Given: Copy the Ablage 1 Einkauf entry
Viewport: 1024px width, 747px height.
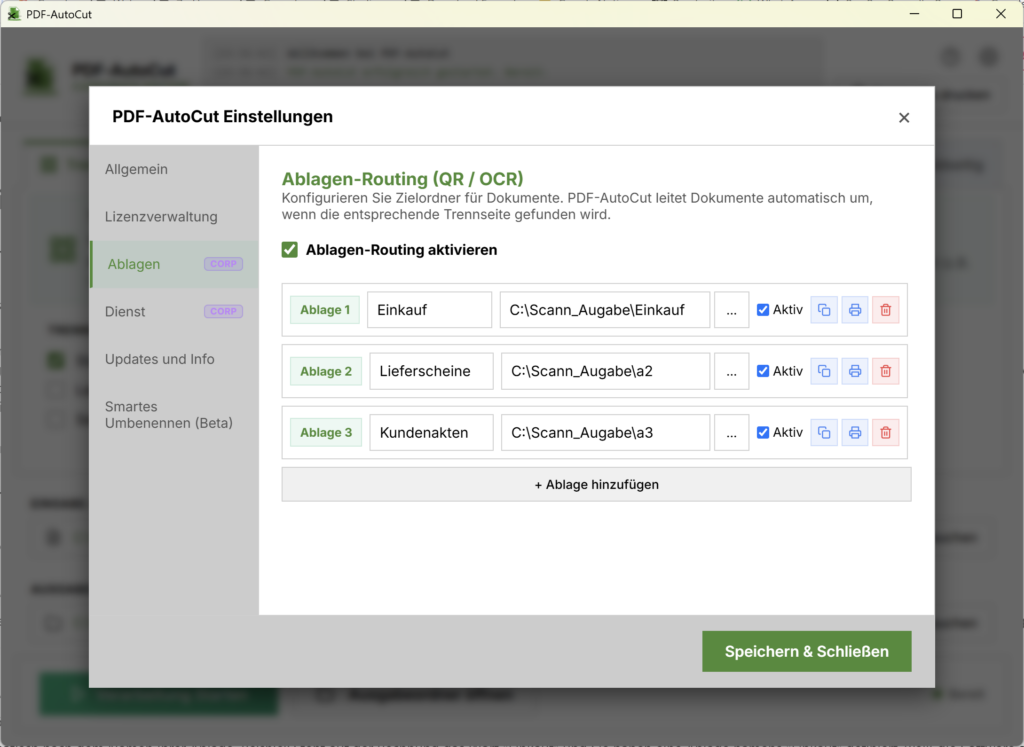Looking at the screenshot, I should tap(824, 310).
